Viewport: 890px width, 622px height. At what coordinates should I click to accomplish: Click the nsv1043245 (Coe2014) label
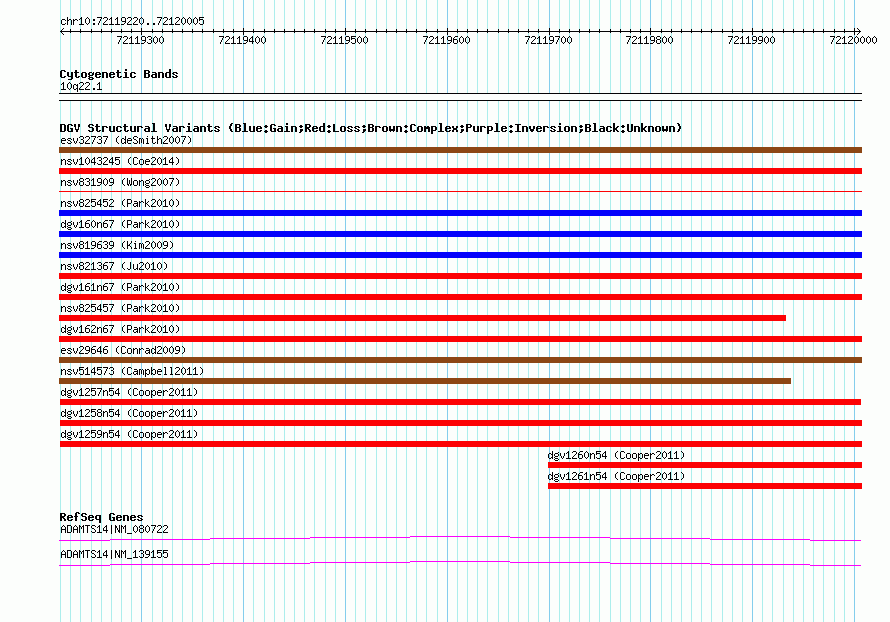(120, 161)
